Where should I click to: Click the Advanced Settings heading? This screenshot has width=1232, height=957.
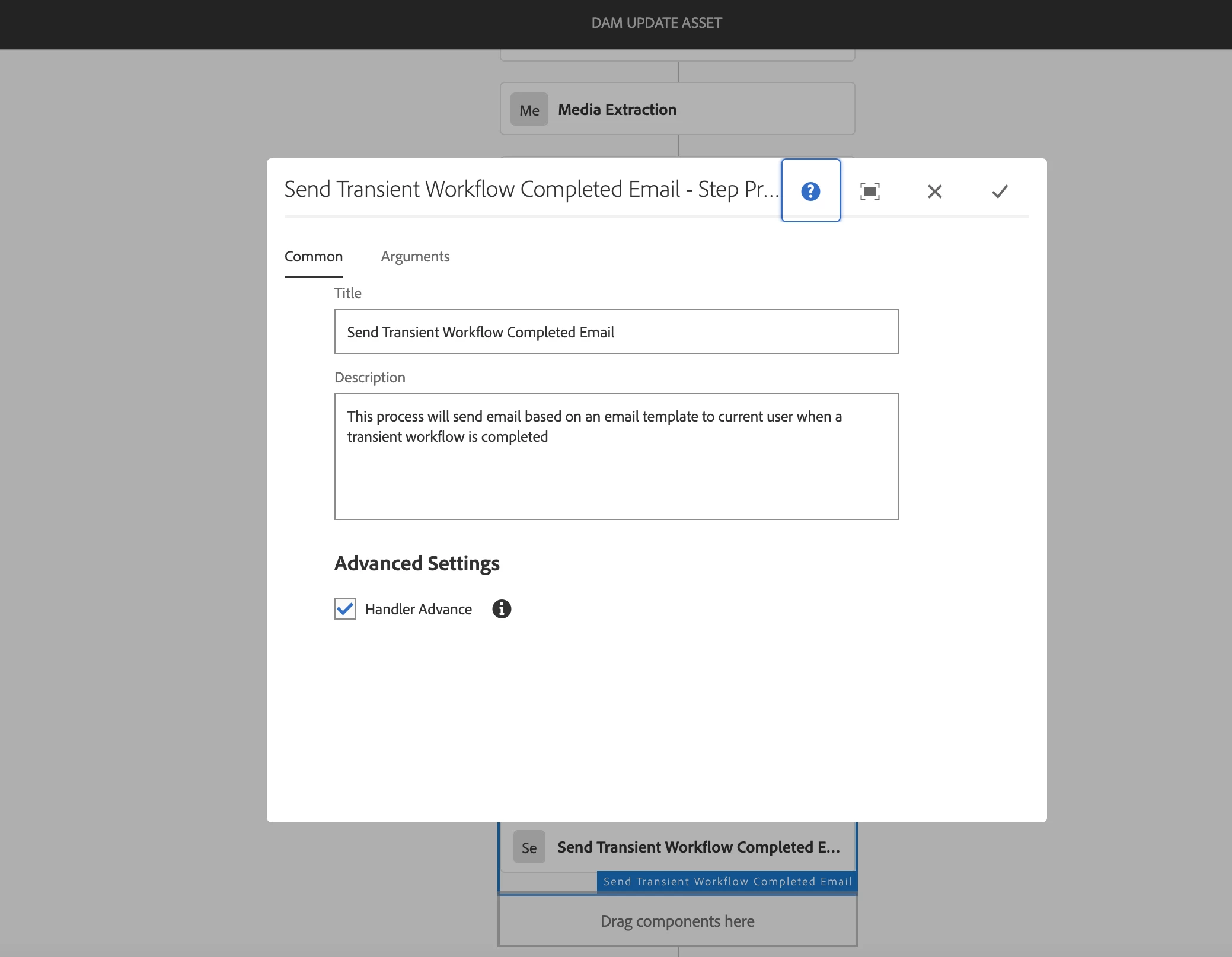[417, 563]
